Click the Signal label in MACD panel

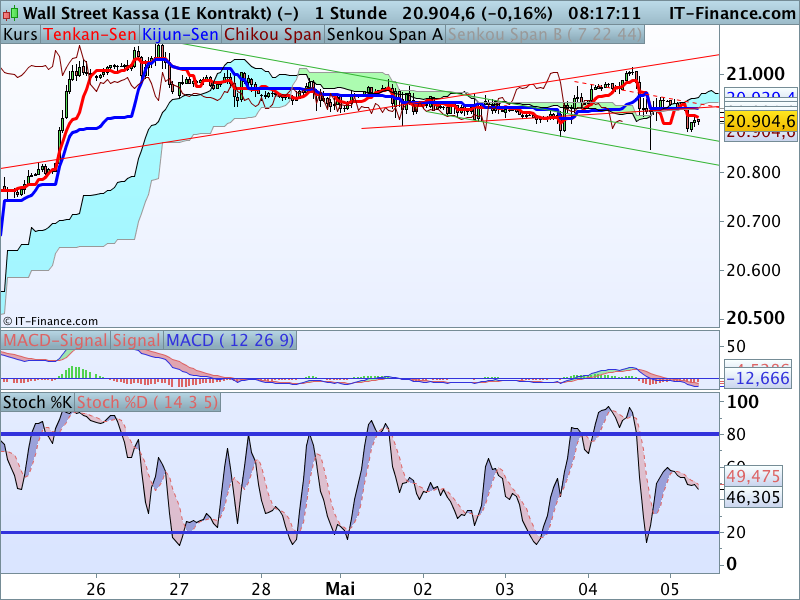pos(136,341)
